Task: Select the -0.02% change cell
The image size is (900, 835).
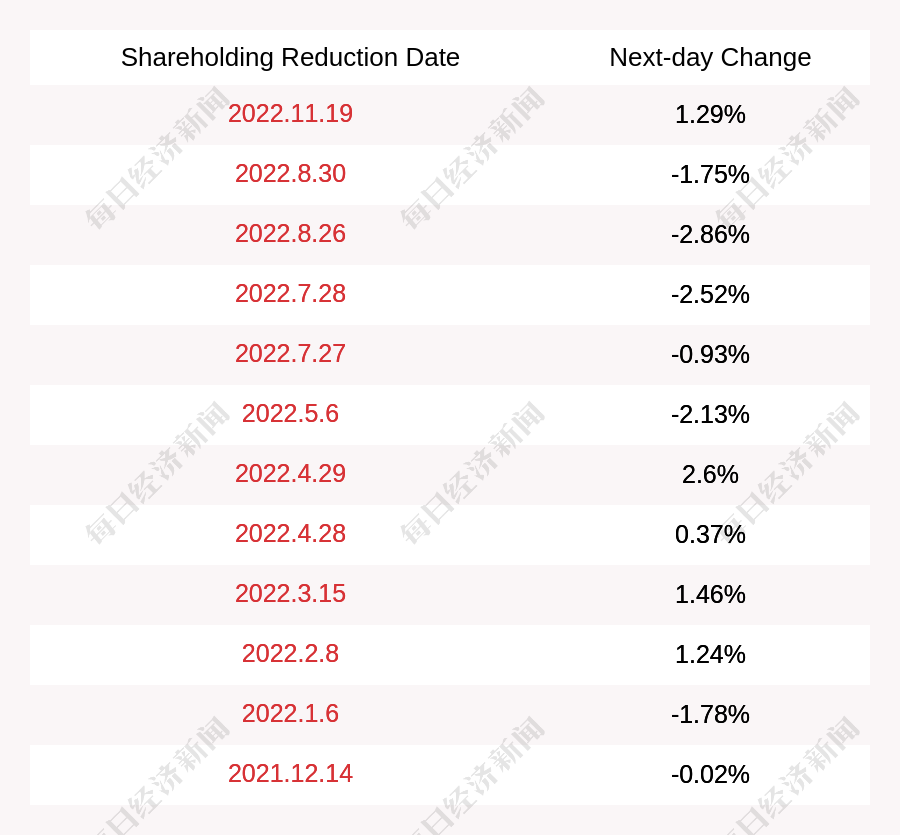Action: [x=710, y=775]
